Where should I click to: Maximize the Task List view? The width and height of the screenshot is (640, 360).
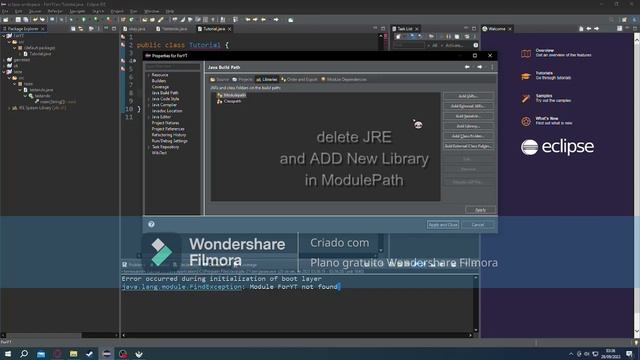click(474, 29)
